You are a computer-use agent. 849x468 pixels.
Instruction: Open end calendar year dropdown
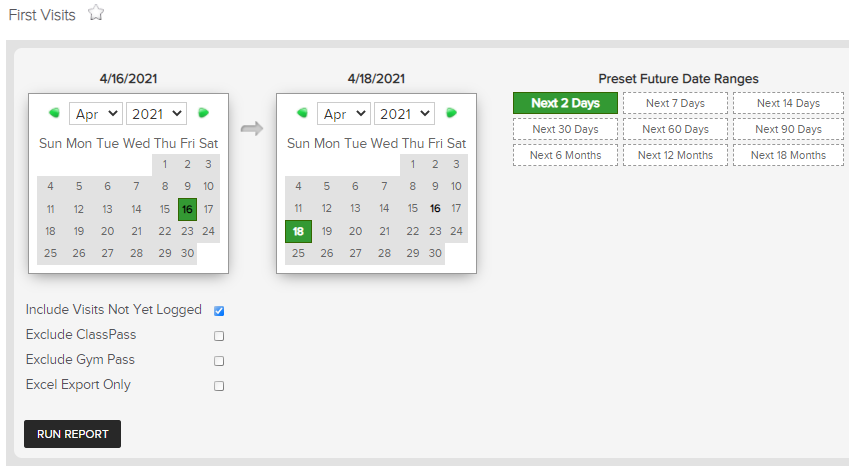pyautogui.click(x=404, y=114)
